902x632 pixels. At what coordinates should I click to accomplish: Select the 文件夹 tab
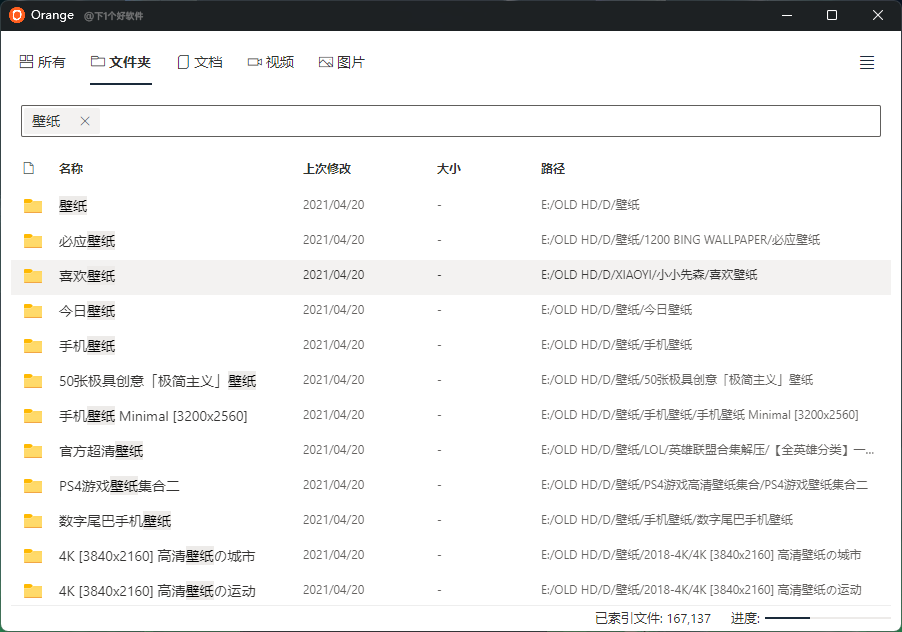pyautogui.click(x=120, y=62)
